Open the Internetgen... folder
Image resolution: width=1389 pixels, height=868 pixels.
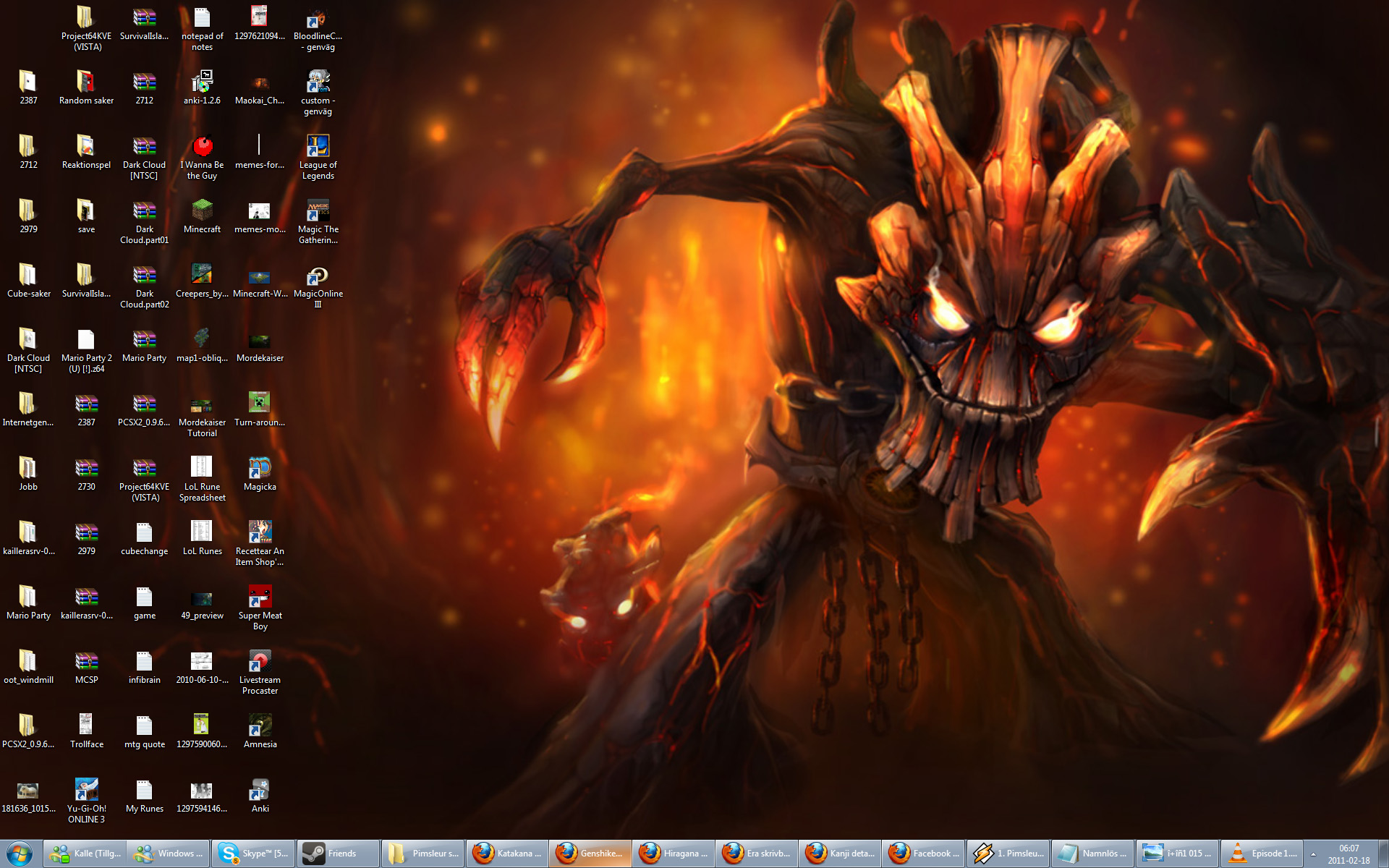[x=28, y=409]
